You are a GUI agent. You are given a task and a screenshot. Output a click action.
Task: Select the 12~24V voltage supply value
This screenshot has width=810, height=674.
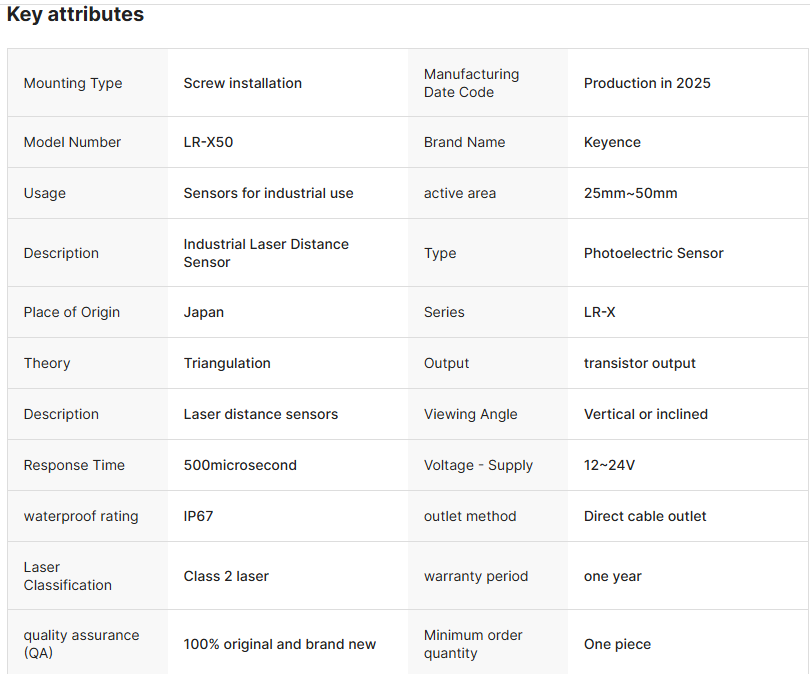point(609,465)
